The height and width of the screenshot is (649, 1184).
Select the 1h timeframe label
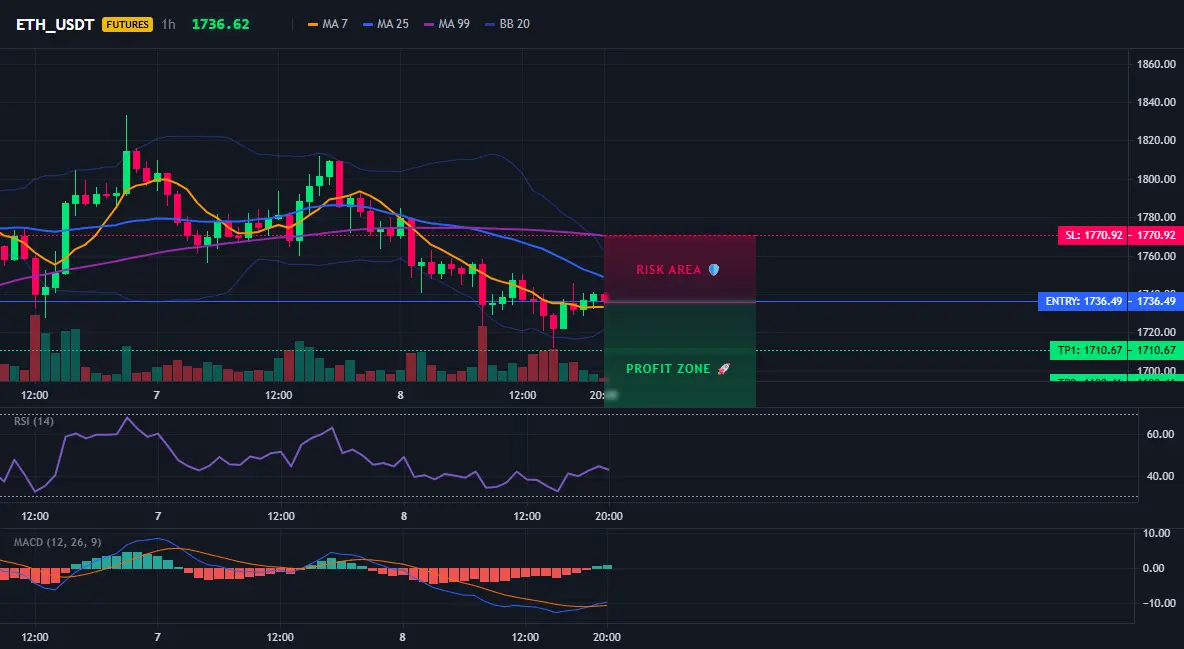168,24
